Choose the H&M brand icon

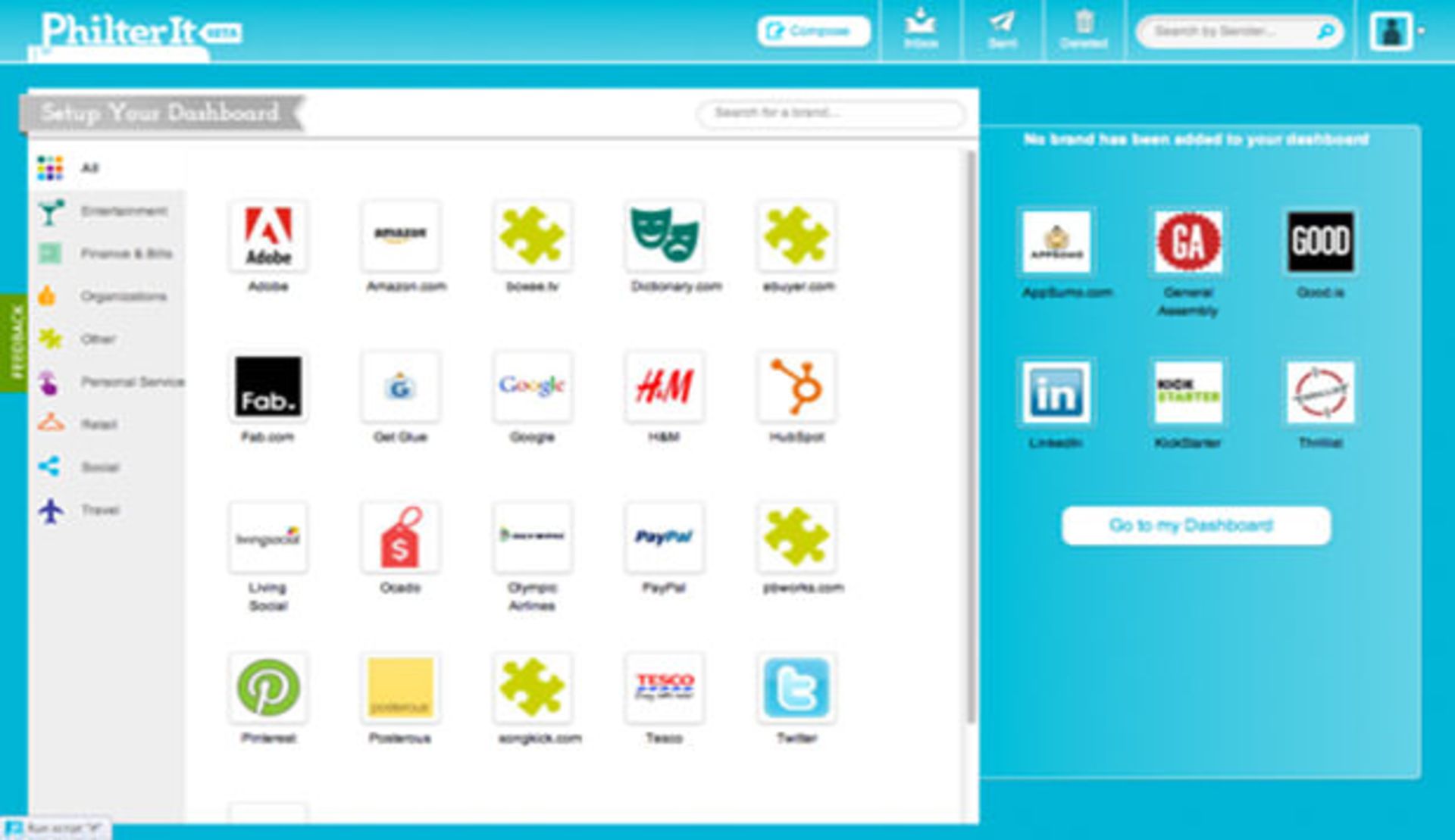point(665,387)
